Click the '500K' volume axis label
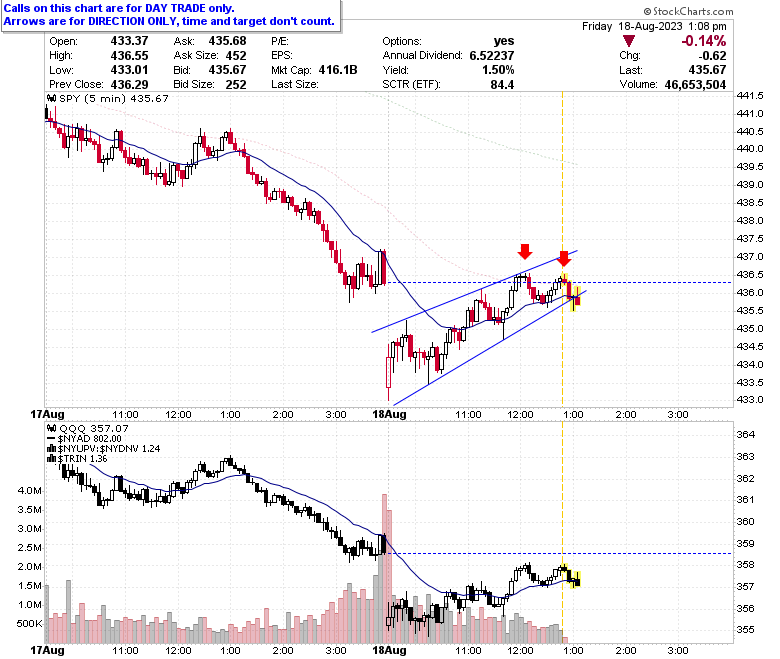The height and width of the screenshot is (659, 780). 29,624
